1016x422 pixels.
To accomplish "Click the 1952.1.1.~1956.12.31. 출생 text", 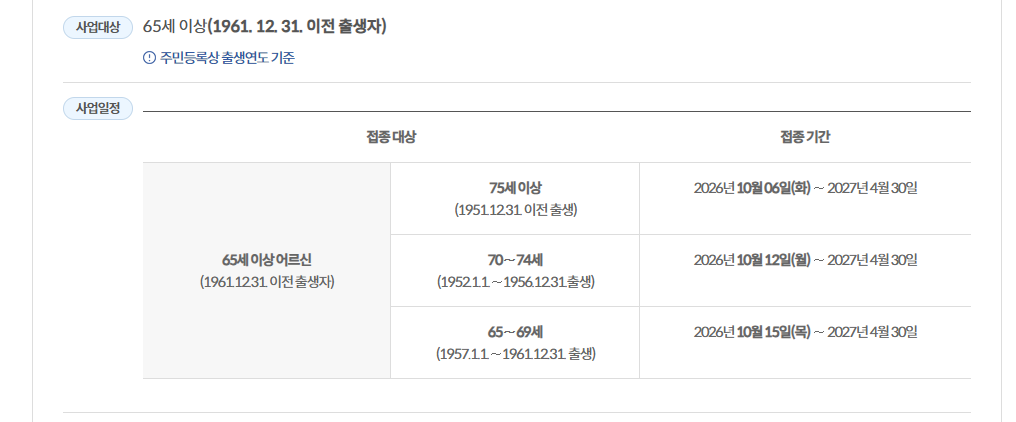I will 516,282.
